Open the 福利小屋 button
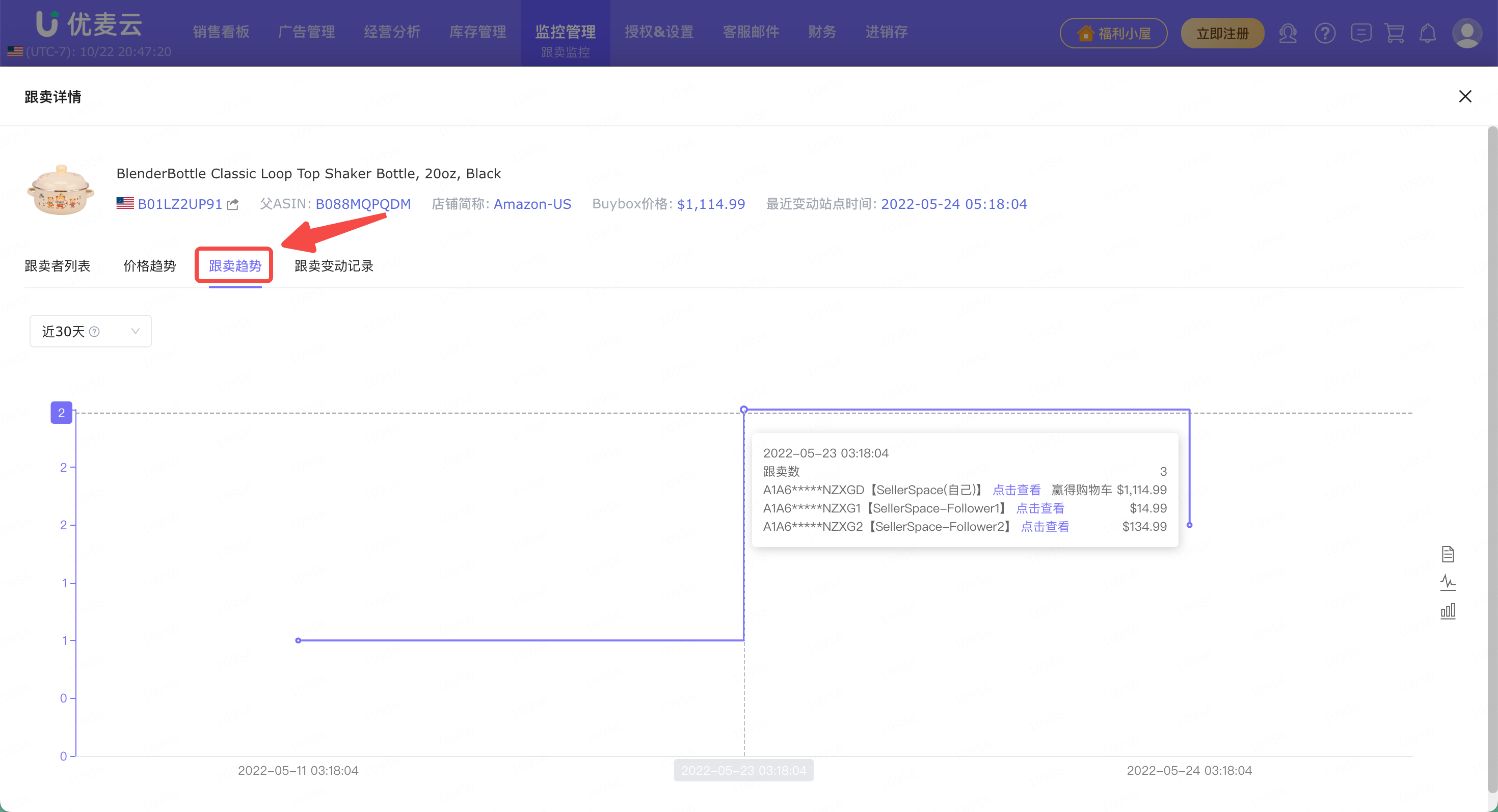The image size is (1498, 812). tap(1113, 33)
